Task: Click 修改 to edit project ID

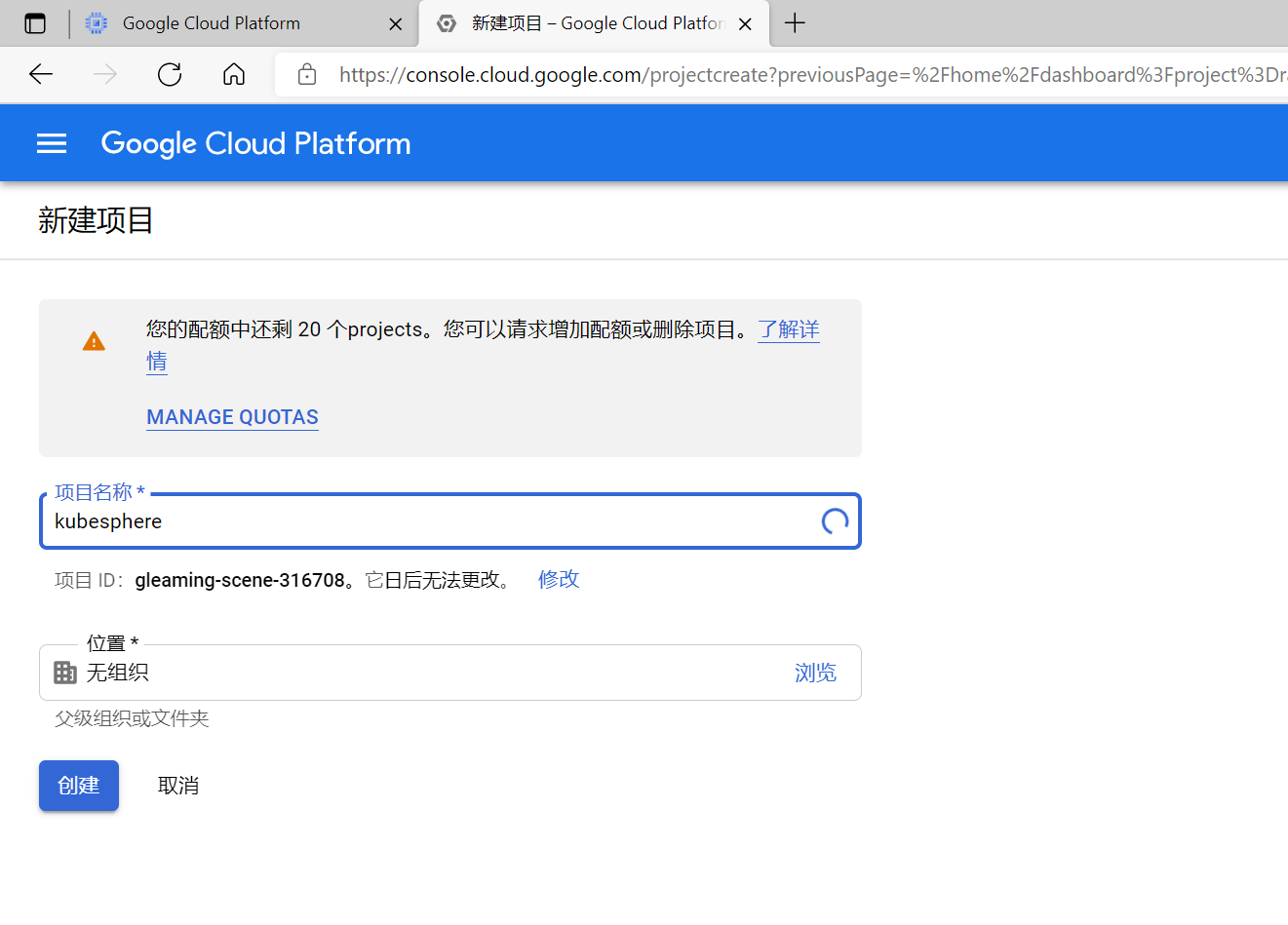Action: pyautogui.click(x=559, y=579)
